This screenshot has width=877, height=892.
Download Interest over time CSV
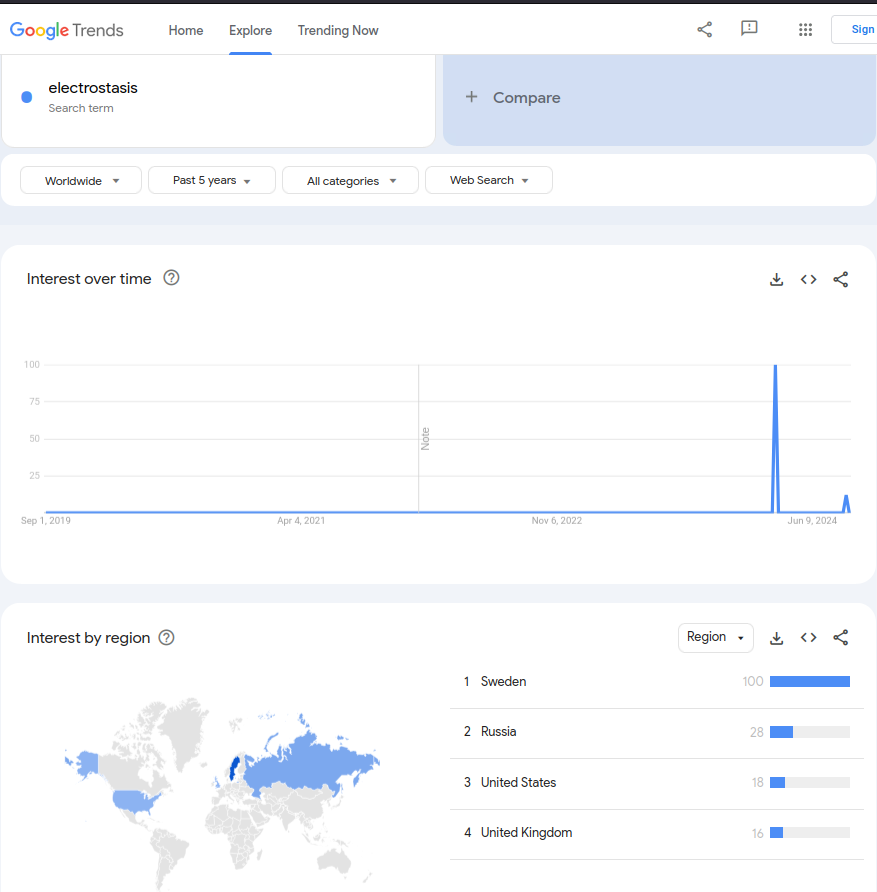(x=776, y=279)
